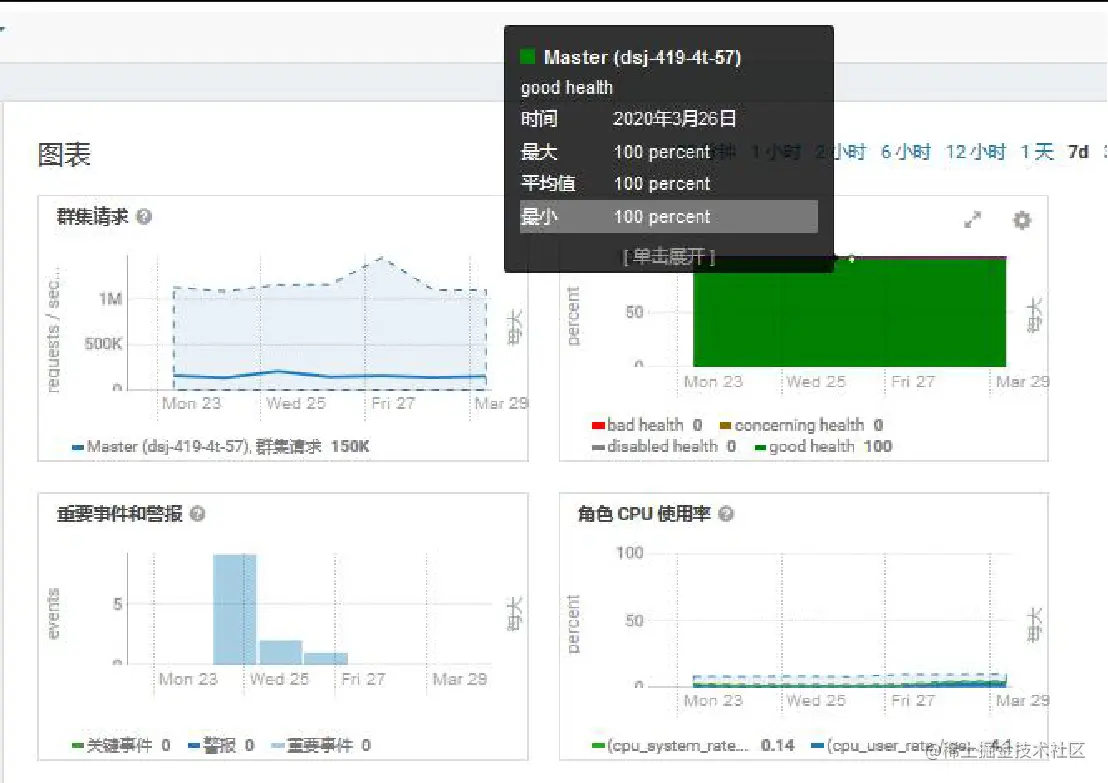Open help icon next to 重要事件和警报 title
The image size is (1108, 783).
pos(198,514)
